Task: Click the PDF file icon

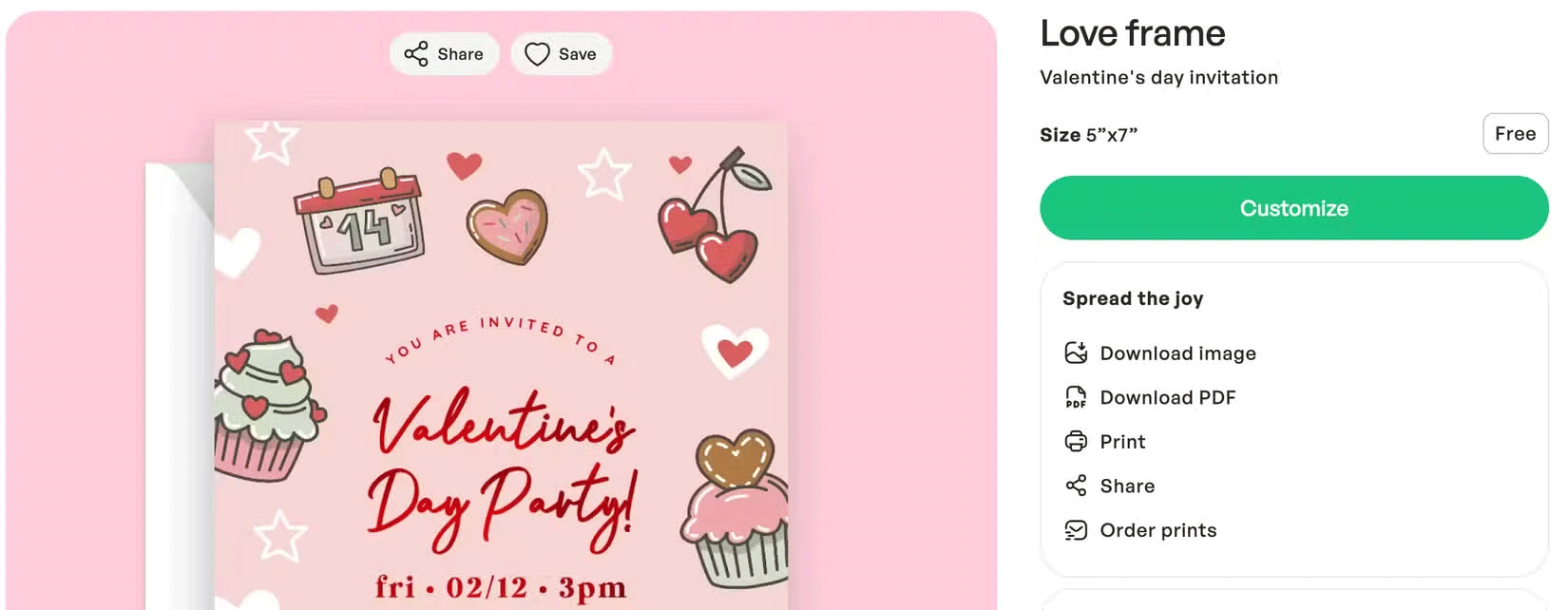Action: tap(1076, 397)
